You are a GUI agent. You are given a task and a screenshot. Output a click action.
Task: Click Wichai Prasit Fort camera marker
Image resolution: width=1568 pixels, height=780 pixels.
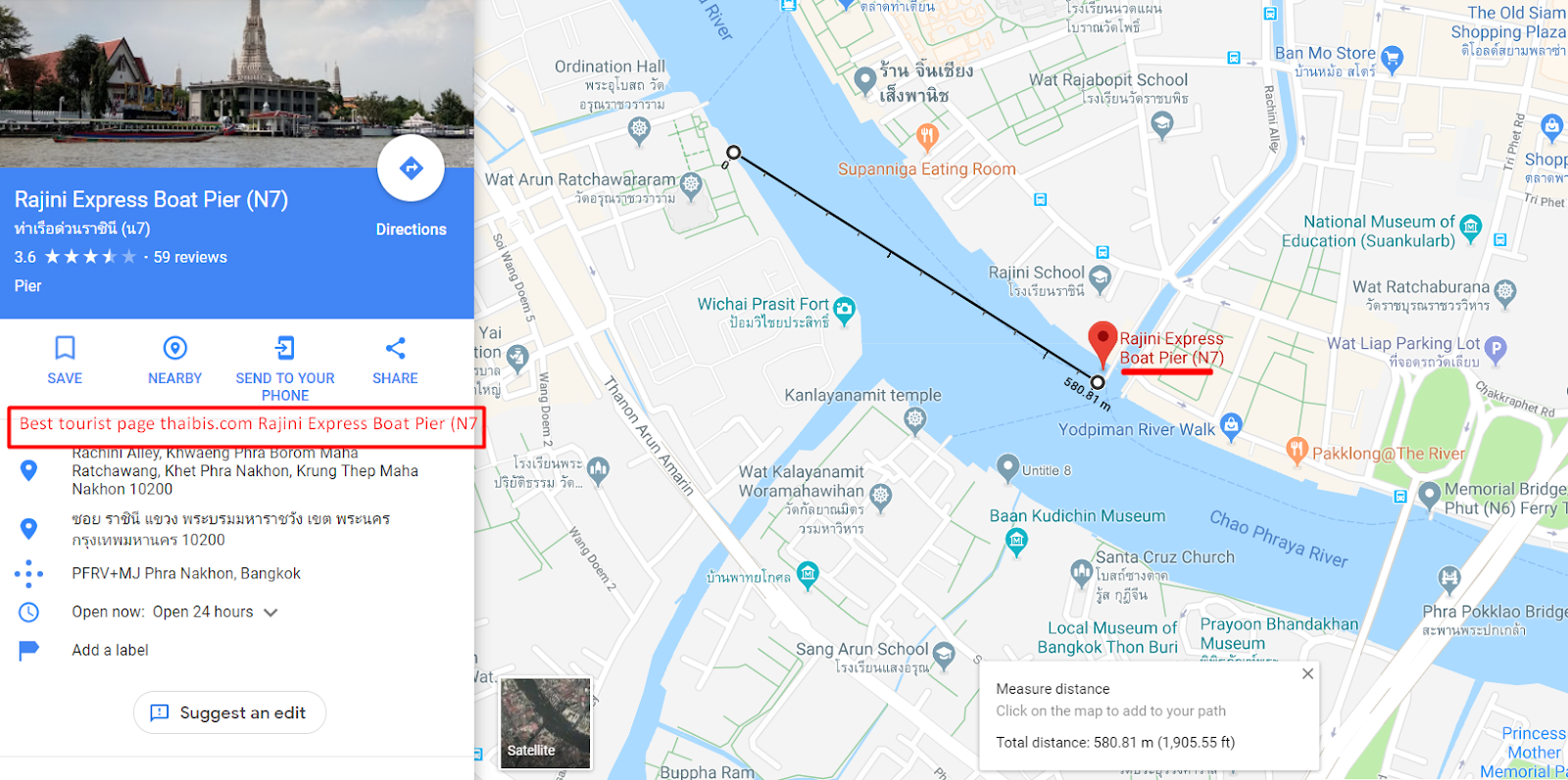tap(844, 311)
